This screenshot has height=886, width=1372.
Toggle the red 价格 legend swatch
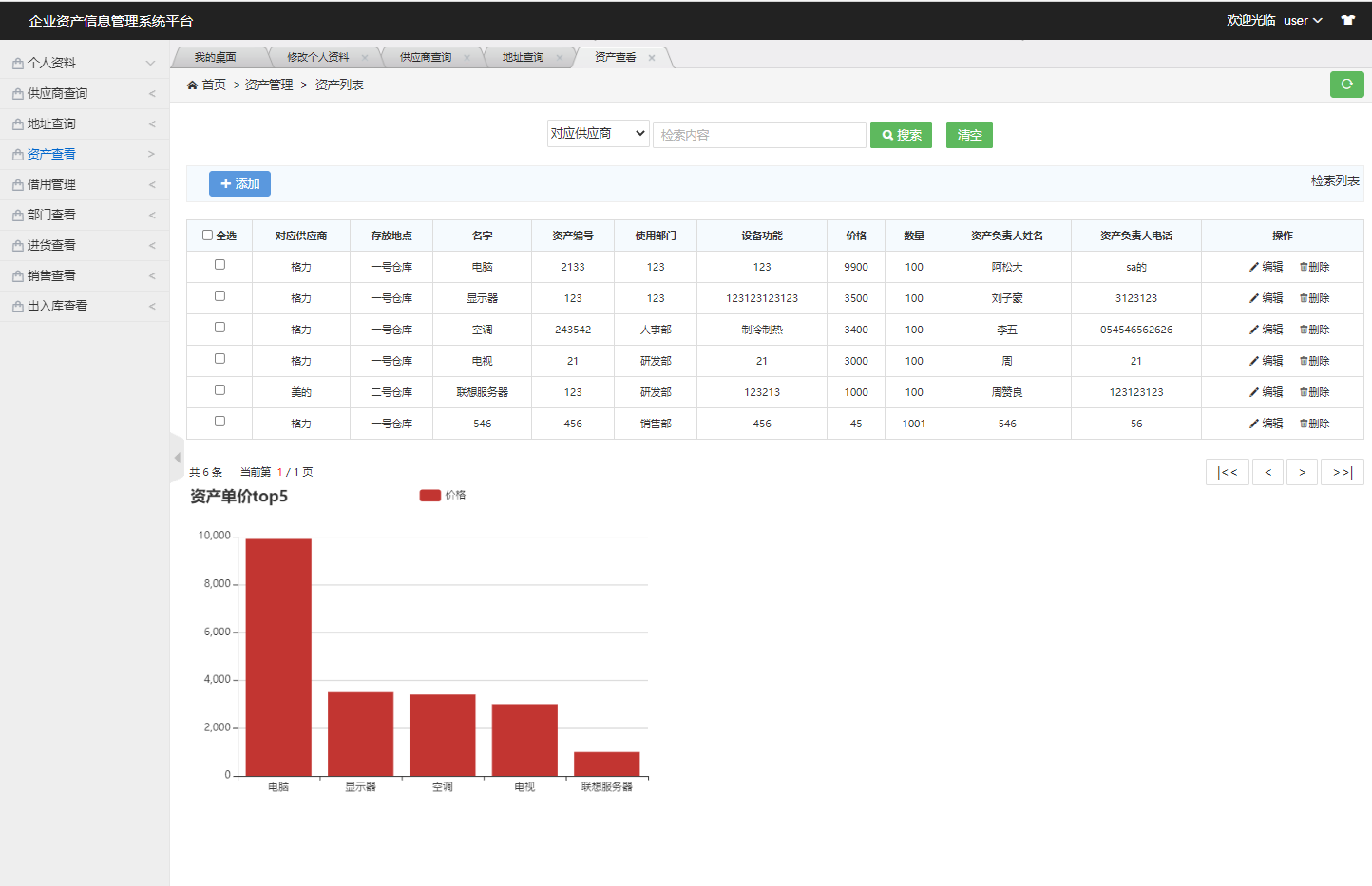429,495
